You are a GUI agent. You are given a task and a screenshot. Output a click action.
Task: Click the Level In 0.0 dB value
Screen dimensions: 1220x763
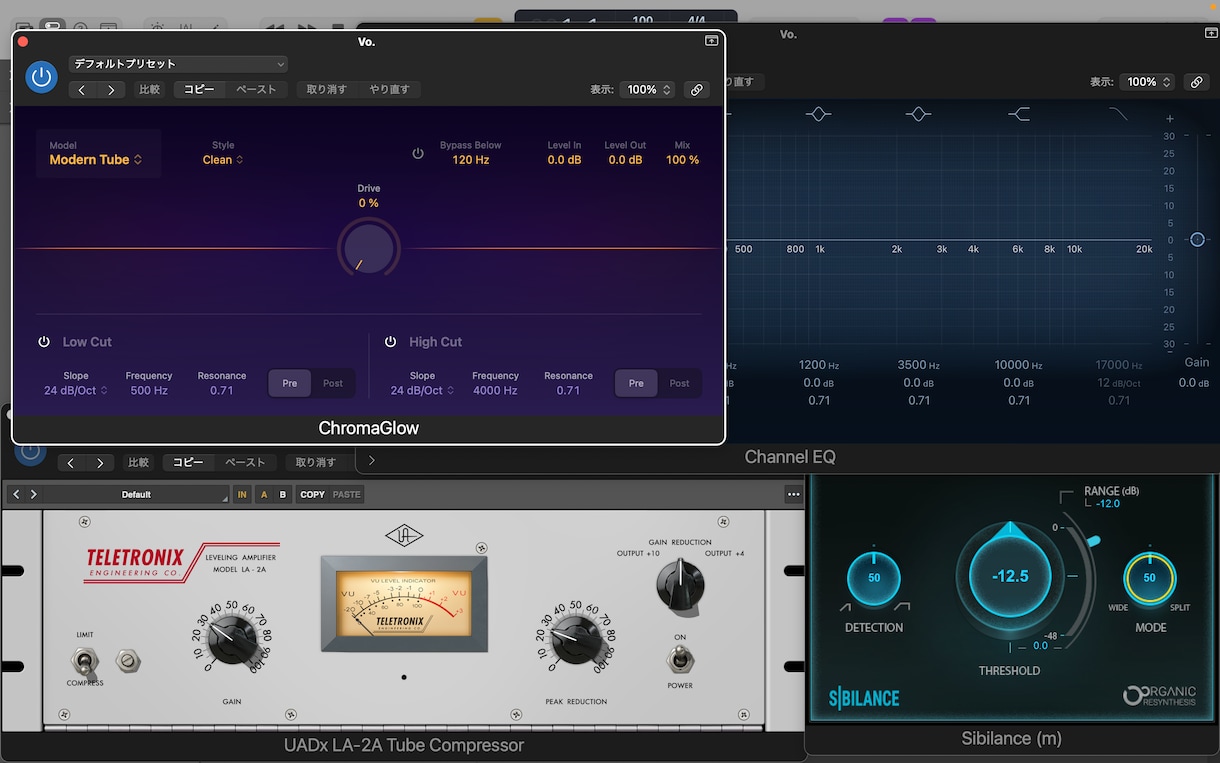coord(564,160)
